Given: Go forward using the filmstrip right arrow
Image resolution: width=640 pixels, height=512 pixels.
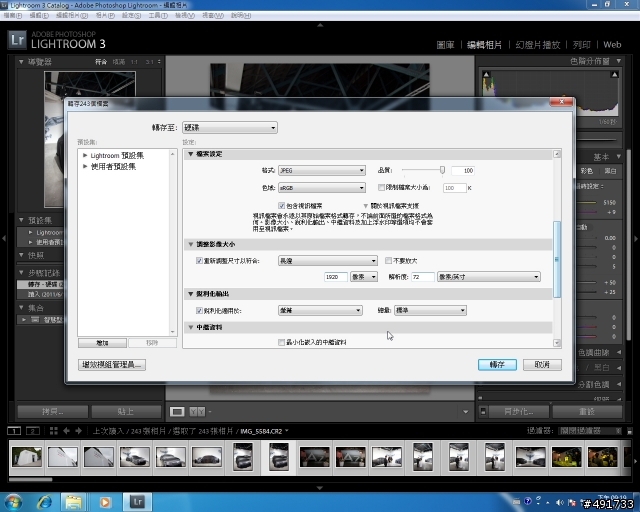Looking at the screenshot, I should tap(78, 431).
